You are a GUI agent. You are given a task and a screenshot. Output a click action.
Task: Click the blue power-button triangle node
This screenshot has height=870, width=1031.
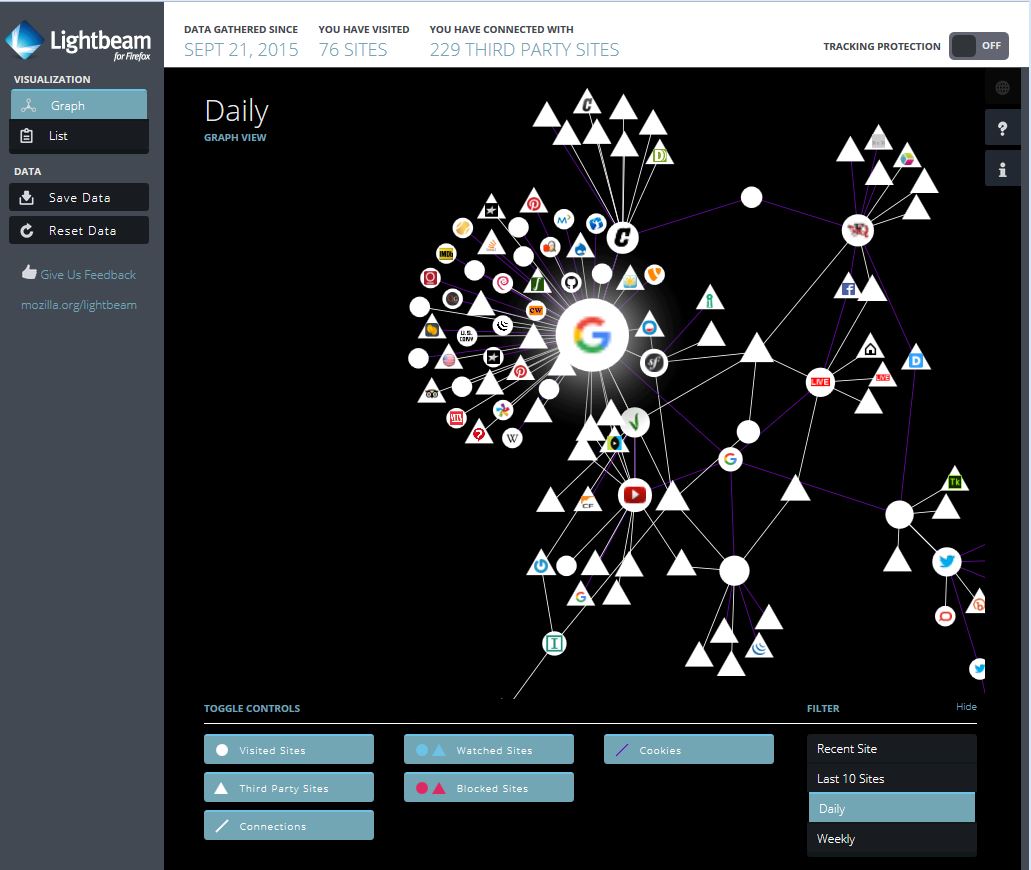click(x=541, y=564)
